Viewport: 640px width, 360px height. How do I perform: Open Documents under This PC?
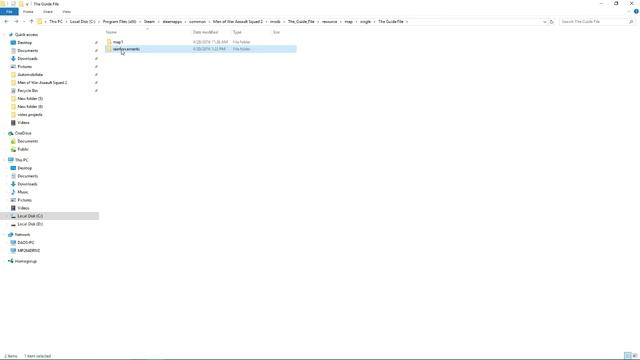point(27,176)
